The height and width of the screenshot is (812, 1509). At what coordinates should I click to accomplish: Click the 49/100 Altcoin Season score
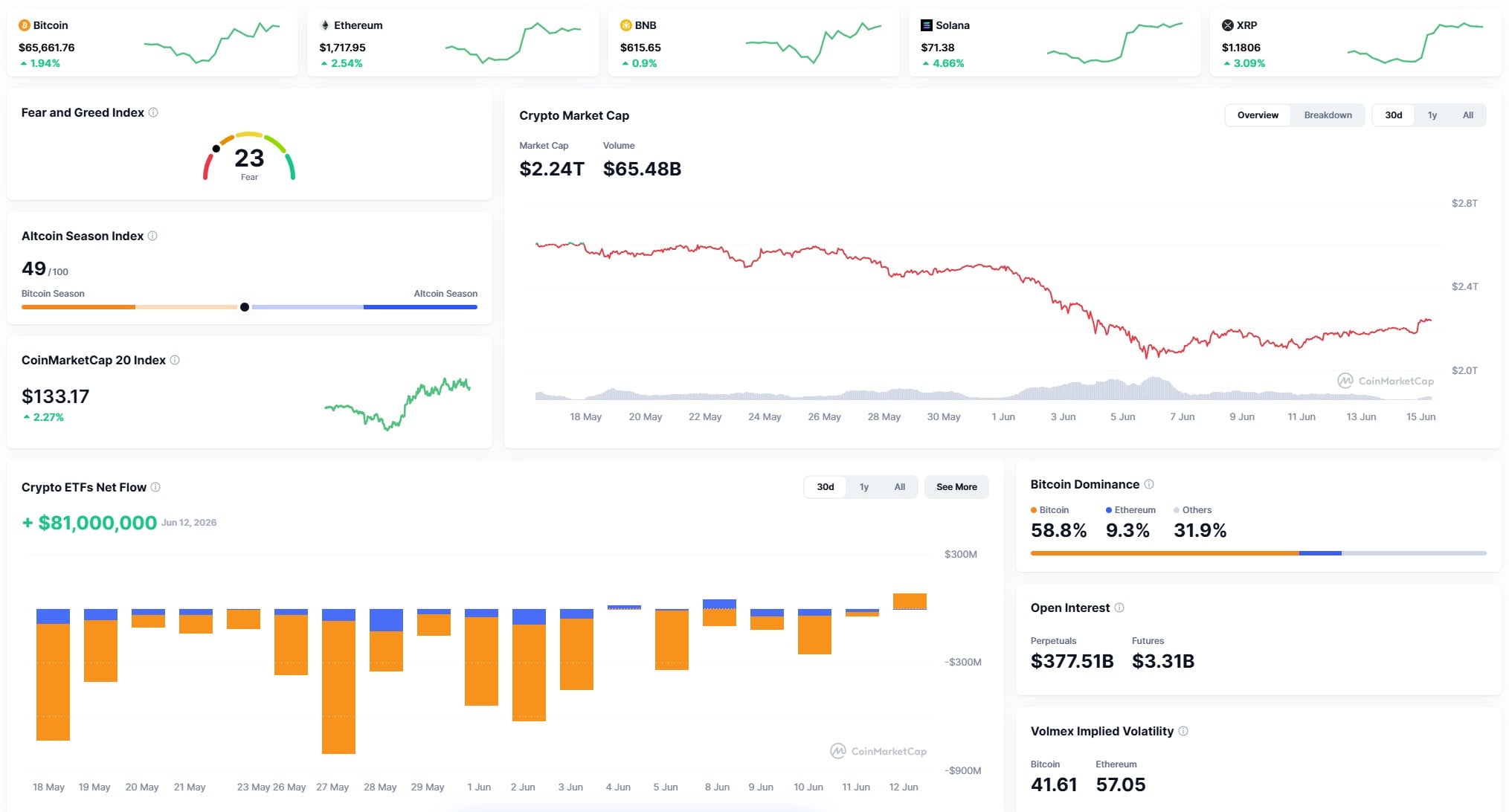click(45, 268)
